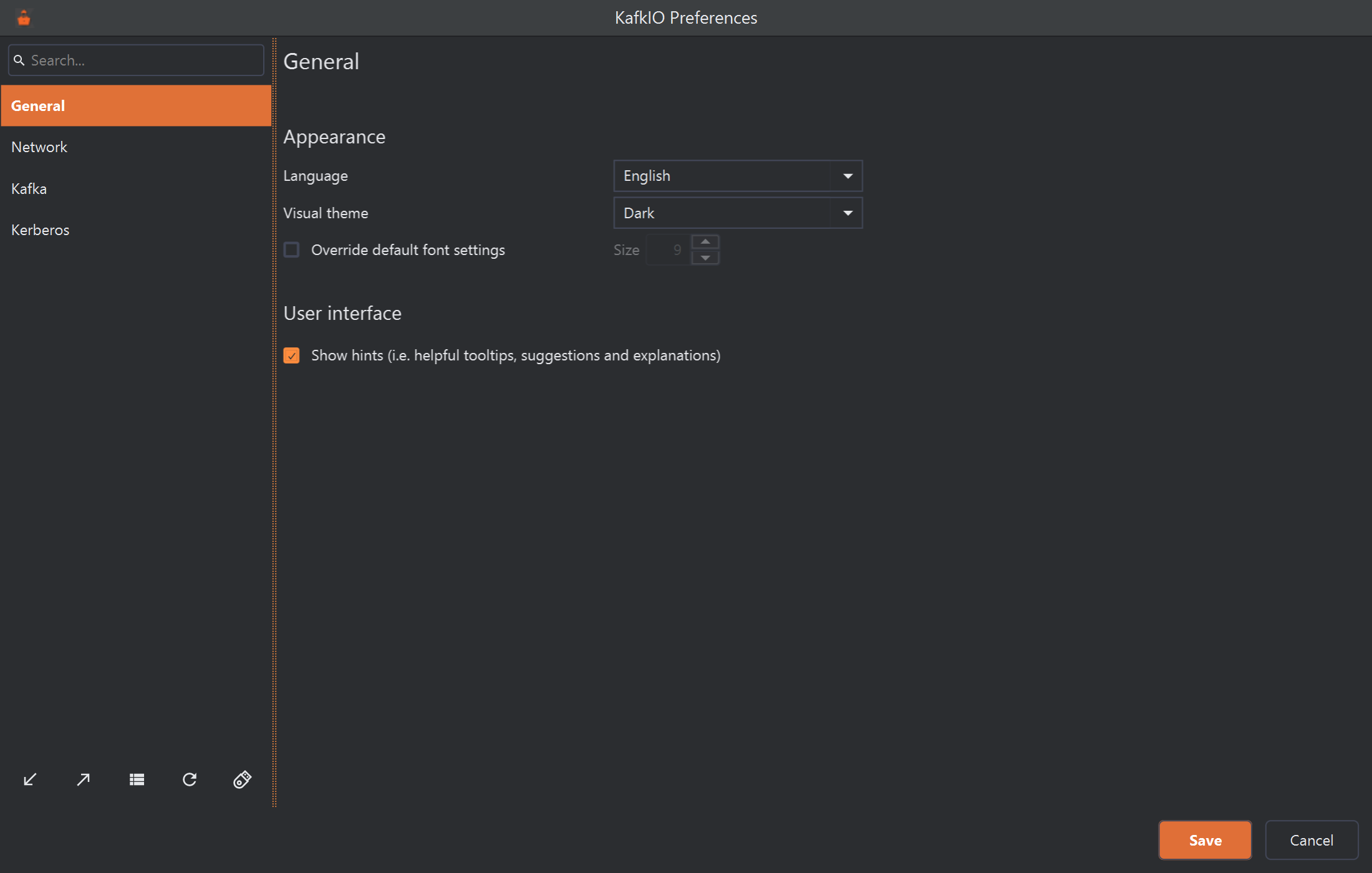Open the Kafka preferences category
Image resolution: width=1372 pixels, height=873 pixels.
[136, 188]
